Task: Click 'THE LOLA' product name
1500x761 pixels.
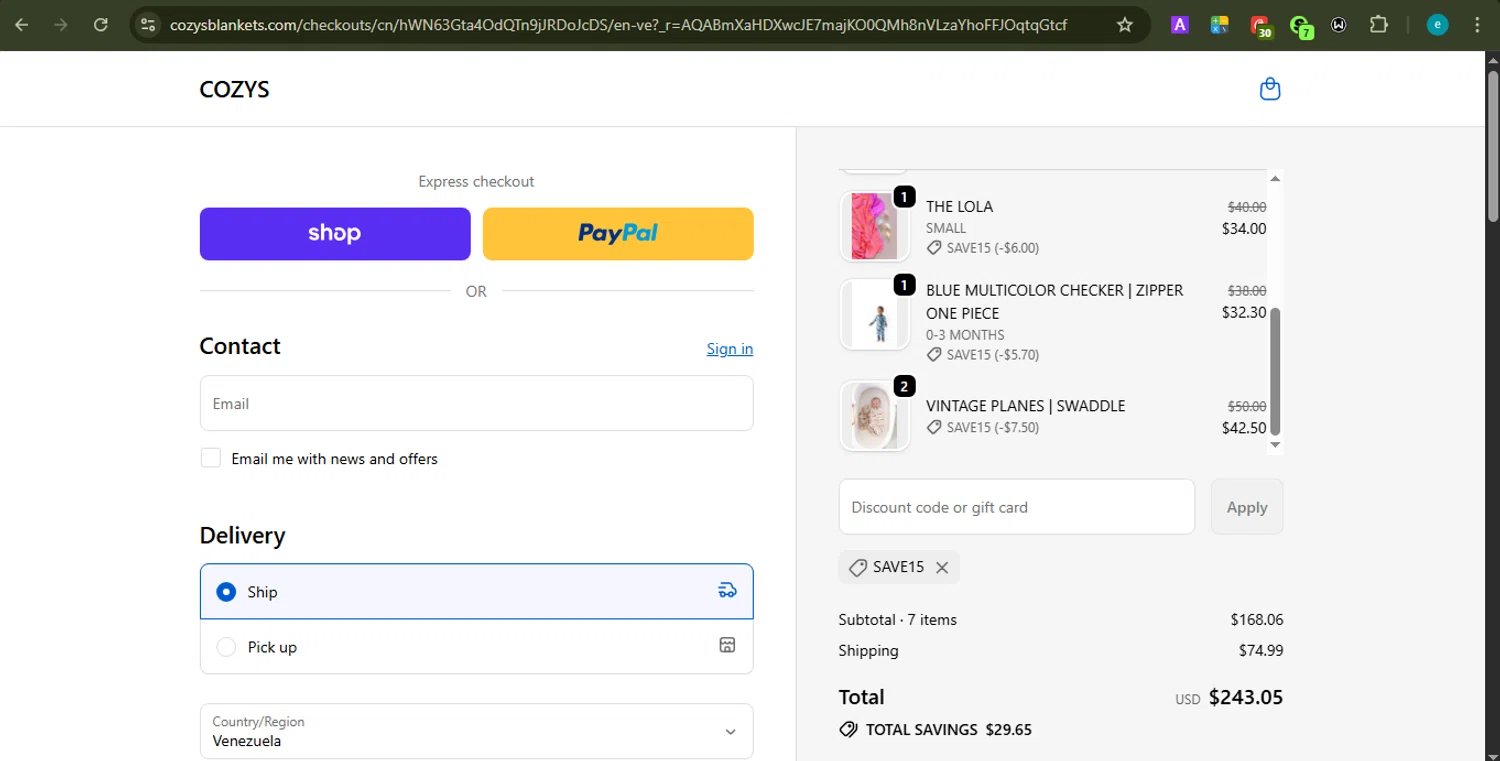Action: [960, 206]
